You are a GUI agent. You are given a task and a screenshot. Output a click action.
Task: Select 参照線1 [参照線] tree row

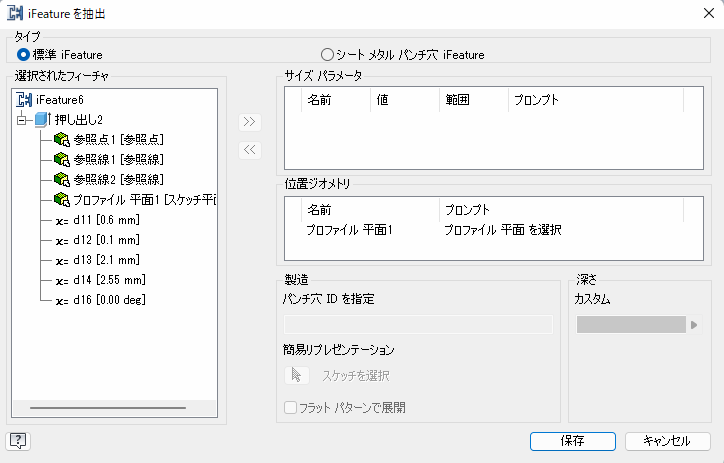tap(119, 159)
